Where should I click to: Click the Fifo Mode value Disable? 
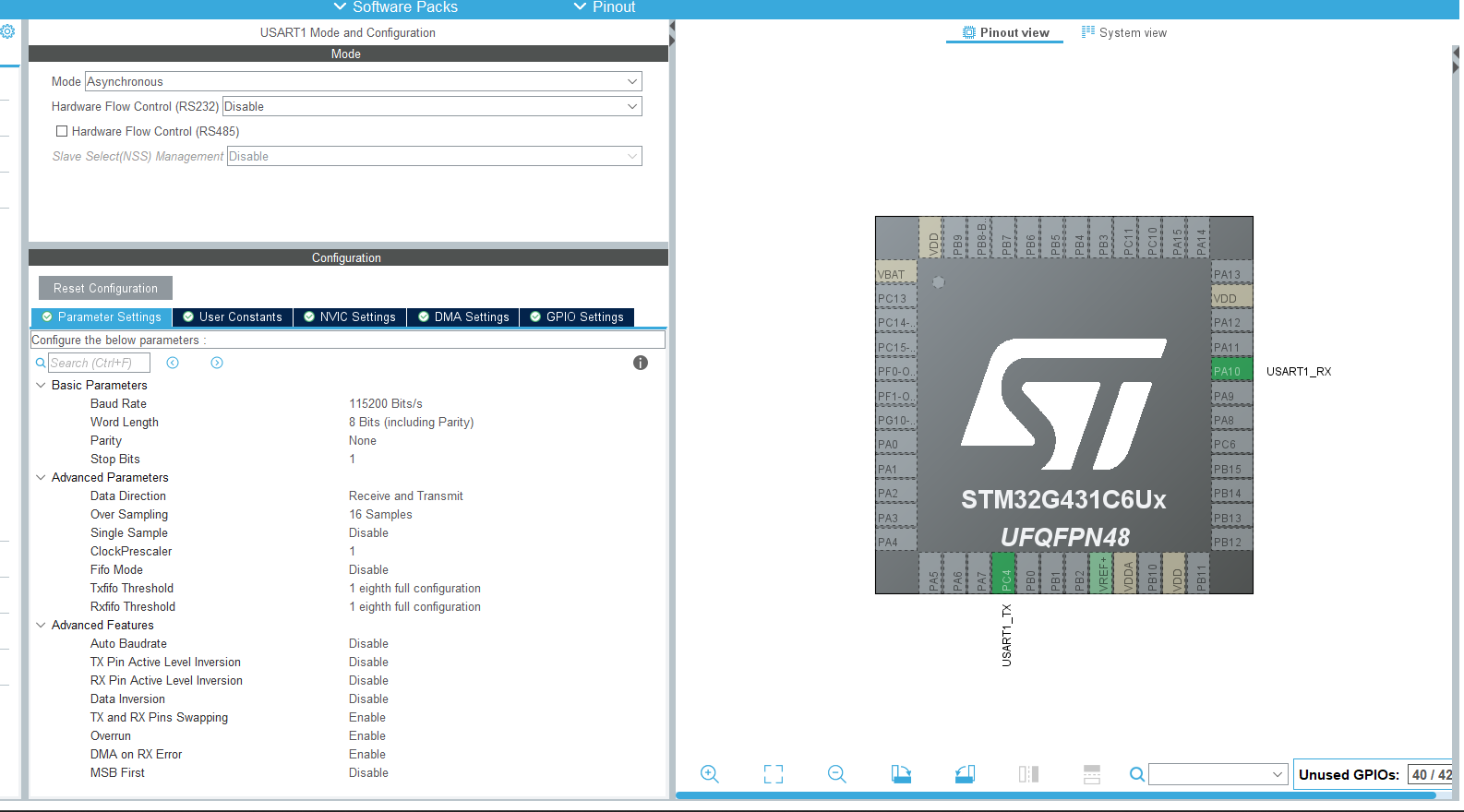368,569
